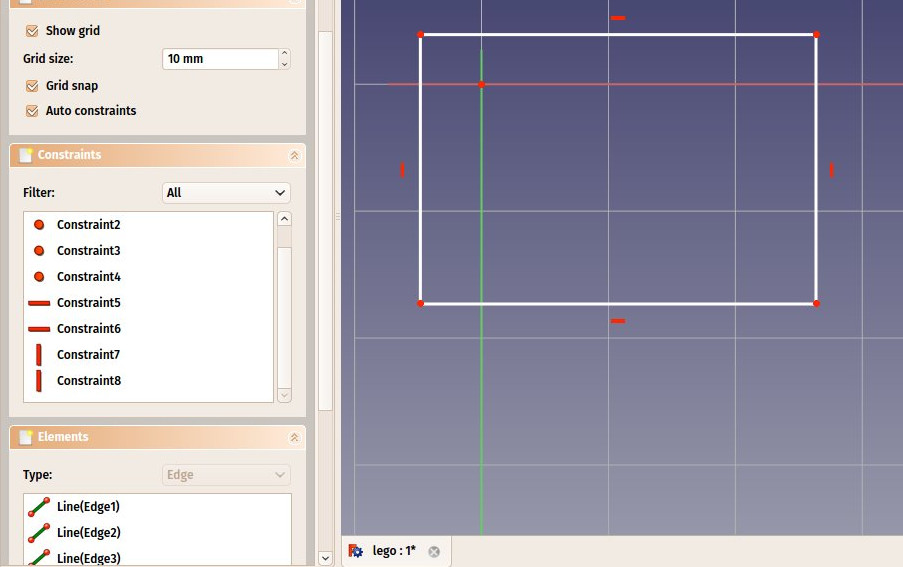Click the coincident icon beside Constraint3
903x567 pixels.
click(39, 250)
